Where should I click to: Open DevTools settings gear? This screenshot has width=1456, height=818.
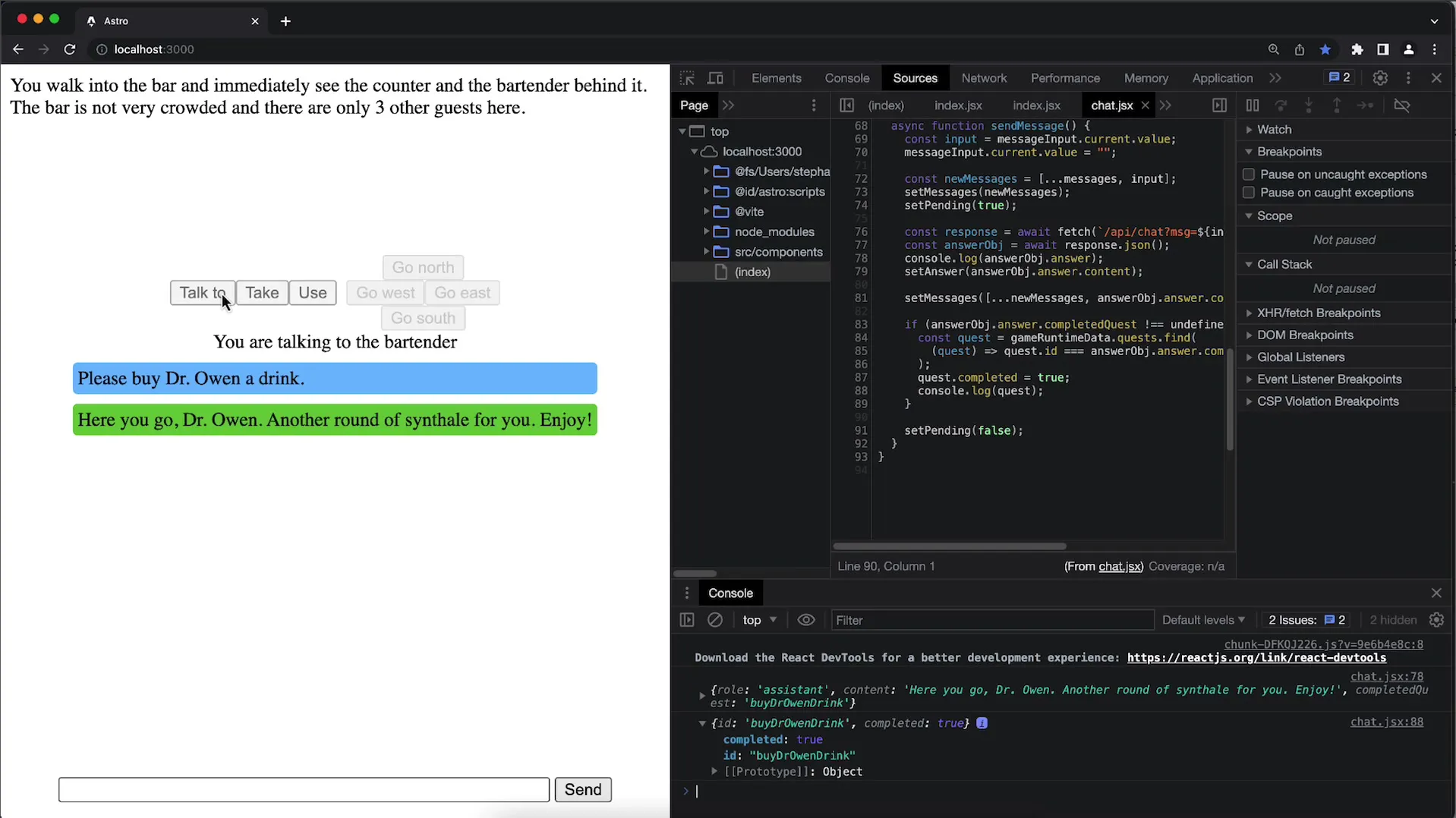point(1380,78)
